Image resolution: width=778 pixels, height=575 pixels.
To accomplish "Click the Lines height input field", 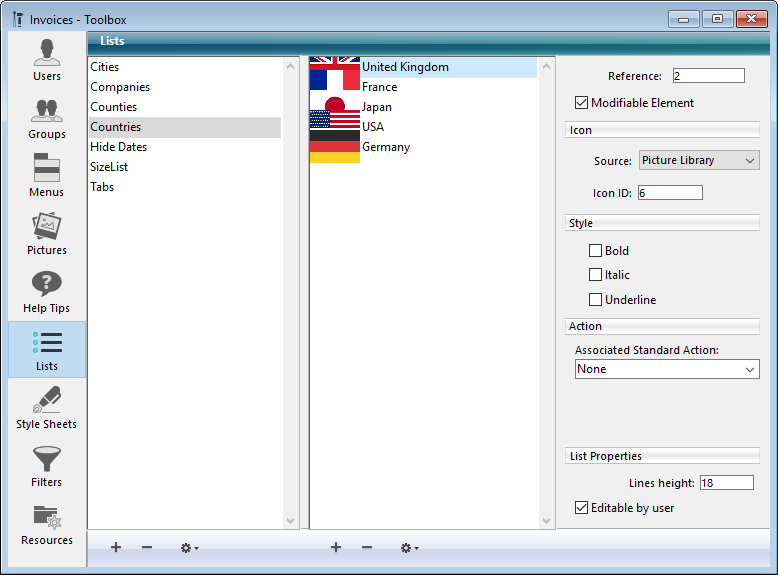I will (726, 483).
